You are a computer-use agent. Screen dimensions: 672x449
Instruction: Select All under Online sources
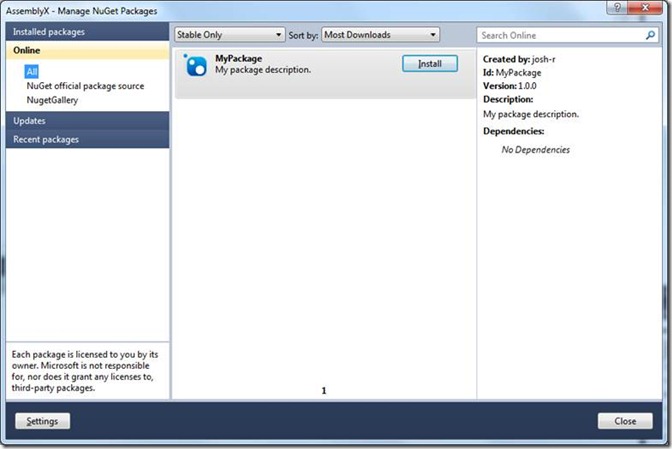pyautogui.click(x=32, y=72)
